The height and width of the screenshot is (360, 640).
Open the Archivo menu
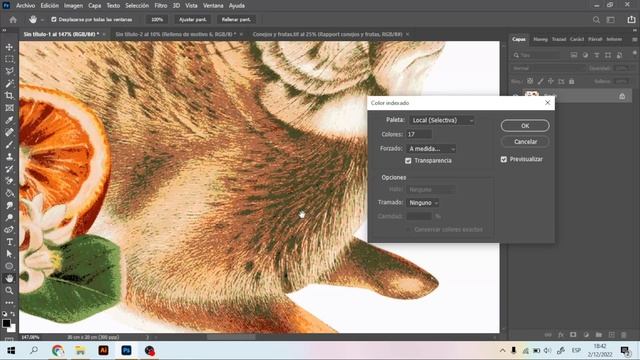point(25,6)
